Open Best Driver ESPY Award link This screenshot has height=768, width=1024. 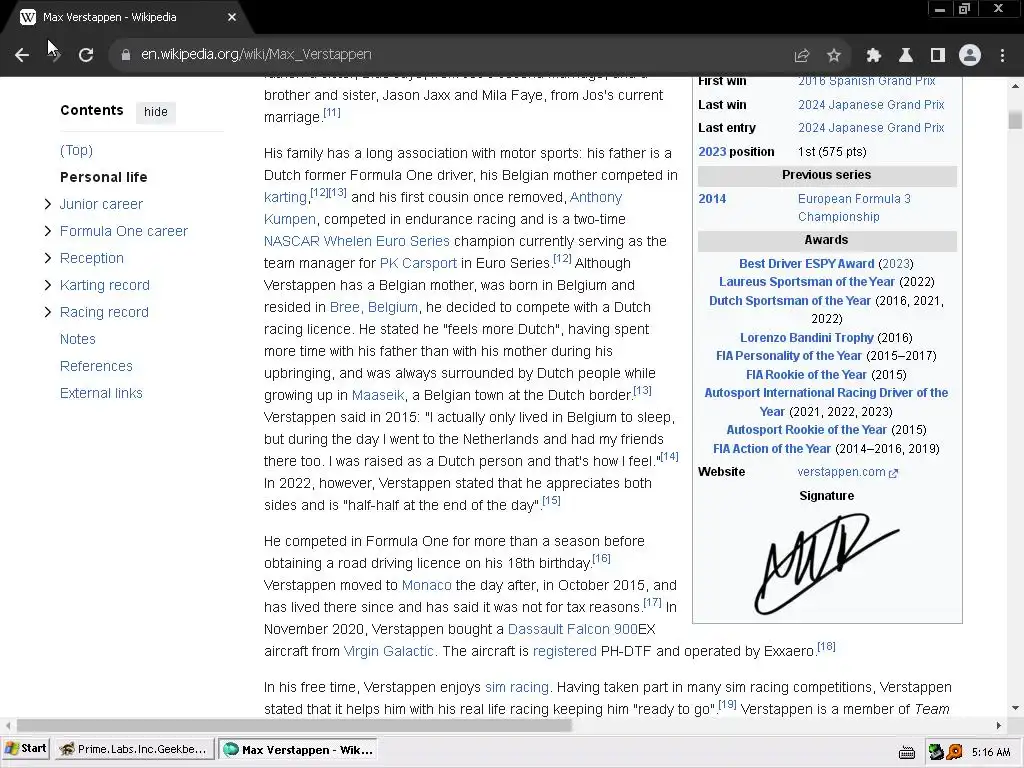[806, 264]
